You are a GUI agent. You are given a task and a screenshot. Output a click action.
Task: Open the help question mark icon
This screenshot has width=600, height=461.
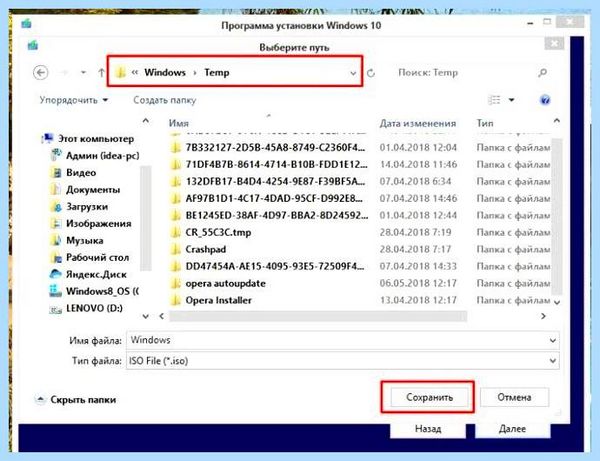click(545, 100)
